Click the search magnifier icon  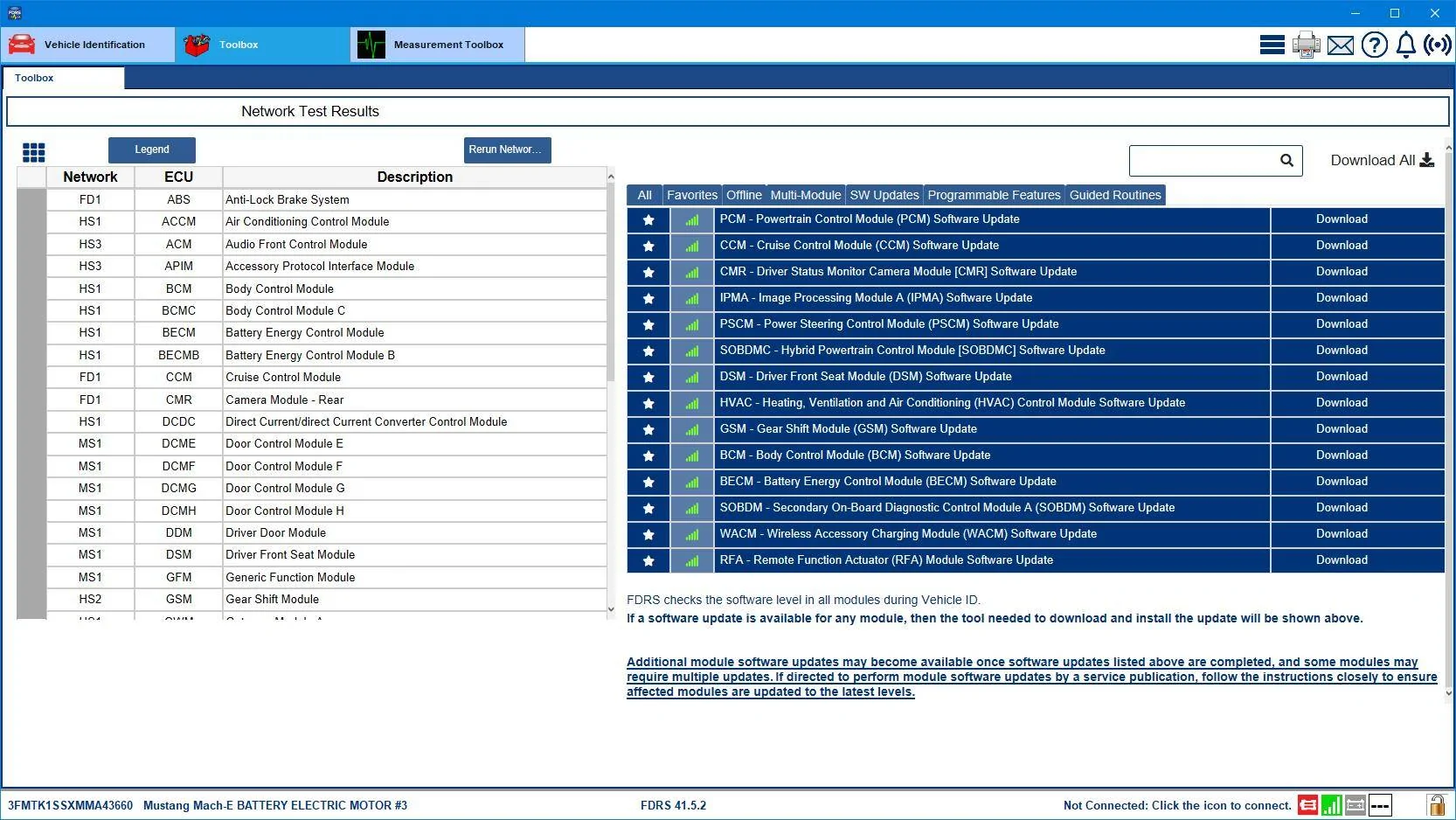tap(1286, 160)
